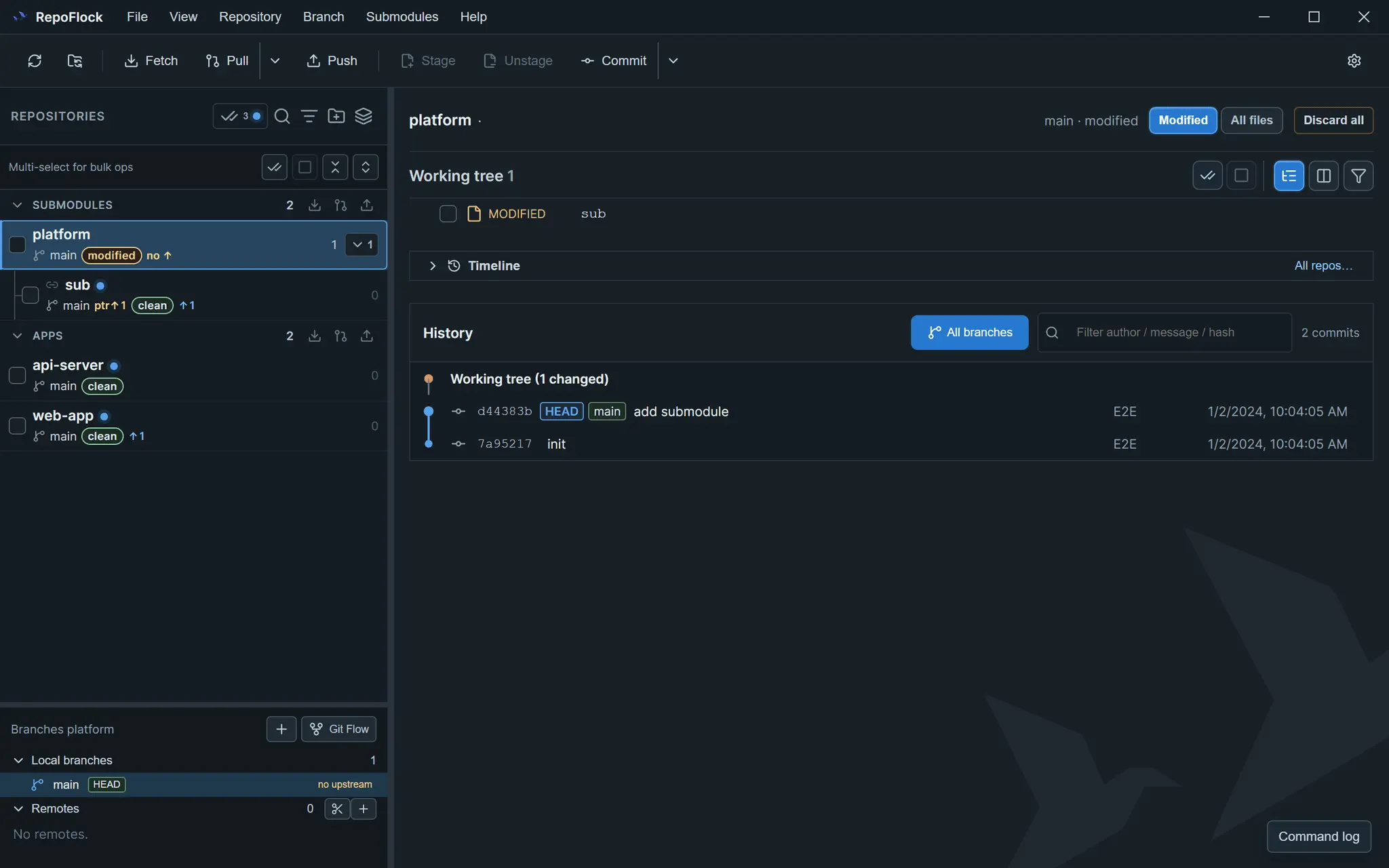
Task: Click the All branches button
Action: pyautogui.click(x=969, y=332)
